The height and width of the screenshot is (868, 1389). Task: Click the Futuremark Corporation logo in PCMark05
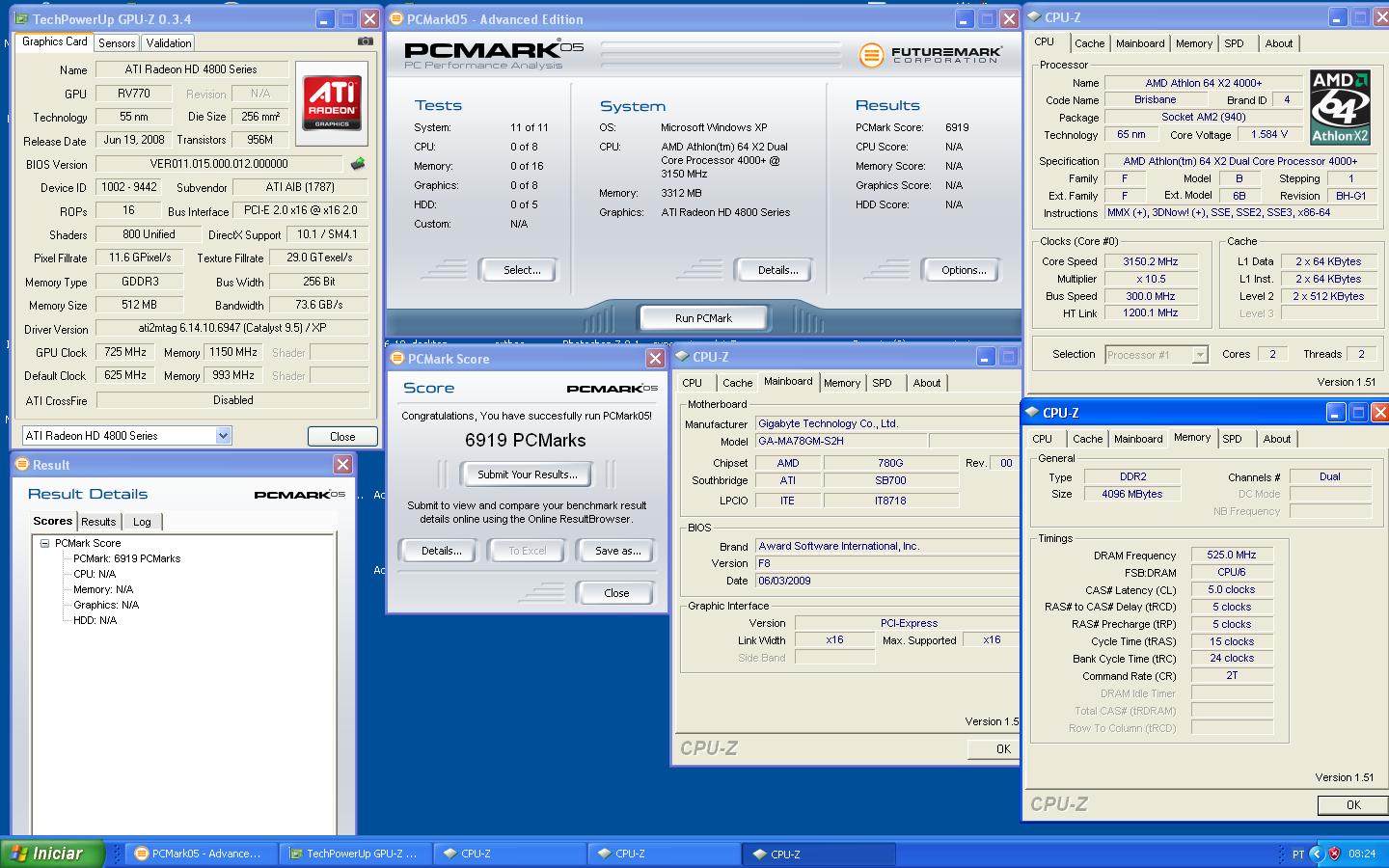930,55
